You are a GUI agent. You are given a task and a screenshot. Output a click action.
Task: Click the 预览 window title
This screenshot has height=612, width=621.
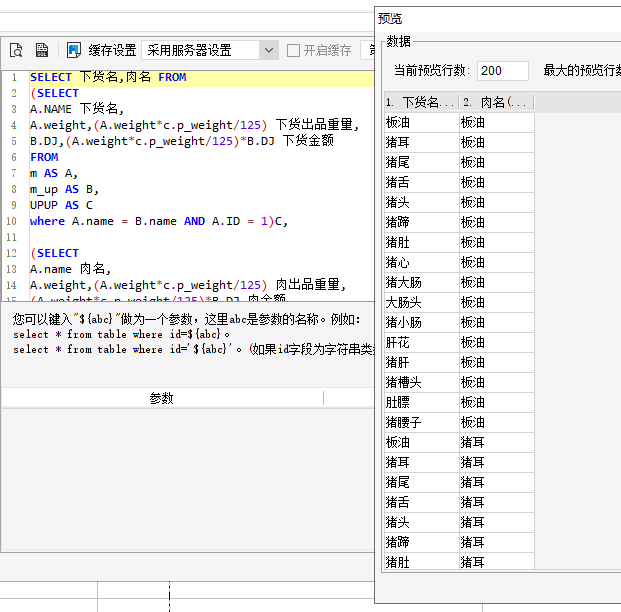tap(390, 19)
